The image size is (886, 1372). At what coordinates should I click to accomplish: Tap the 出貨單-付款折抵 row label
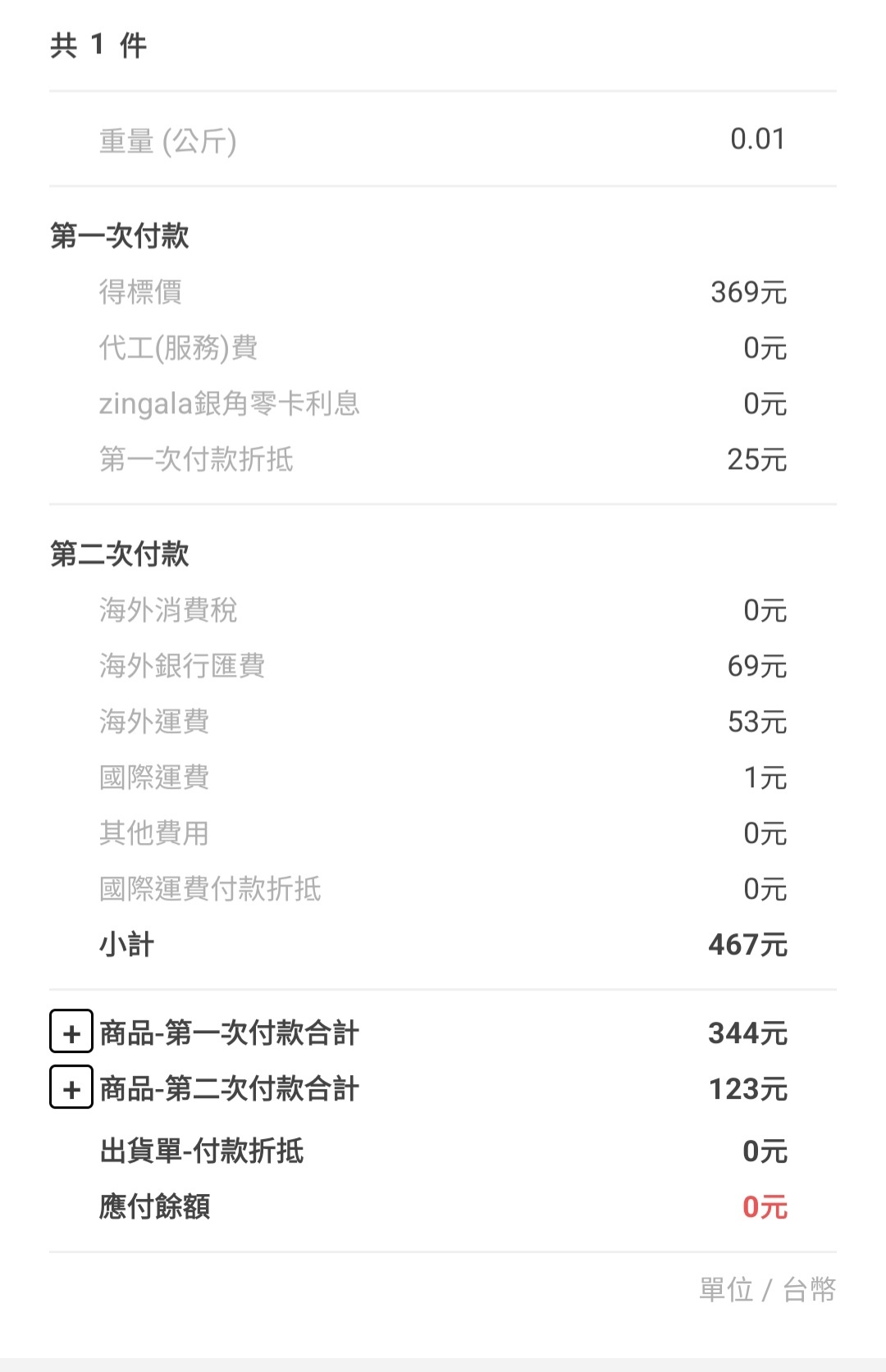202,1151
